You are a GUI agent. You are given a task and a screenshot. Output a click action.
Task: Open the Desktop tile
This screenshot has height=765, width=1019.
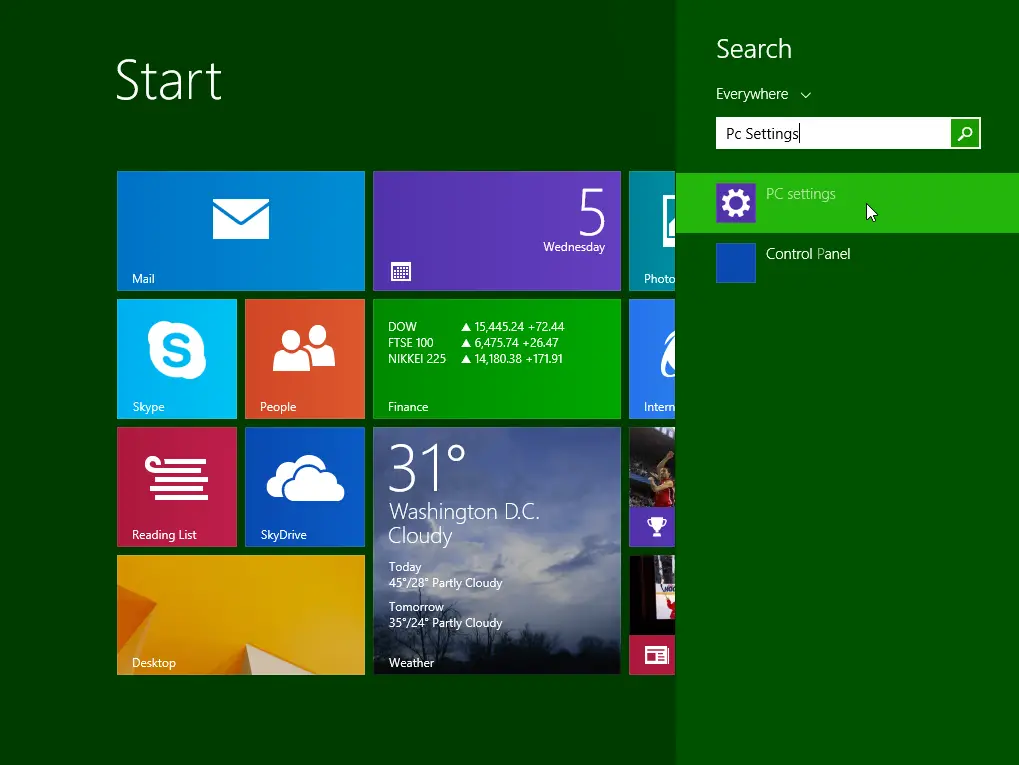[x=240, y=615]
